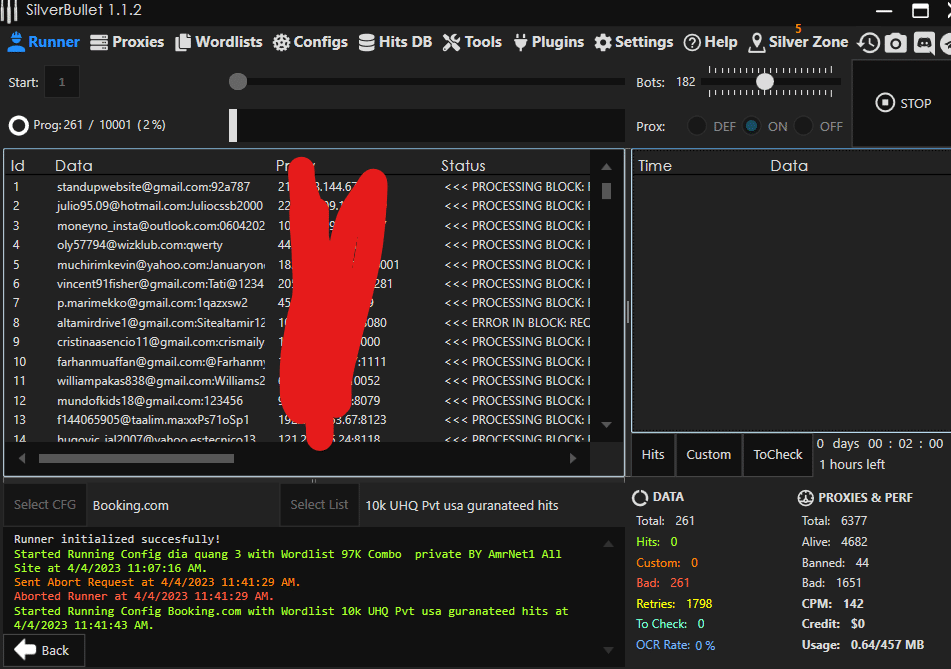Click the Silver Zone map pin icon

(756, 42)
